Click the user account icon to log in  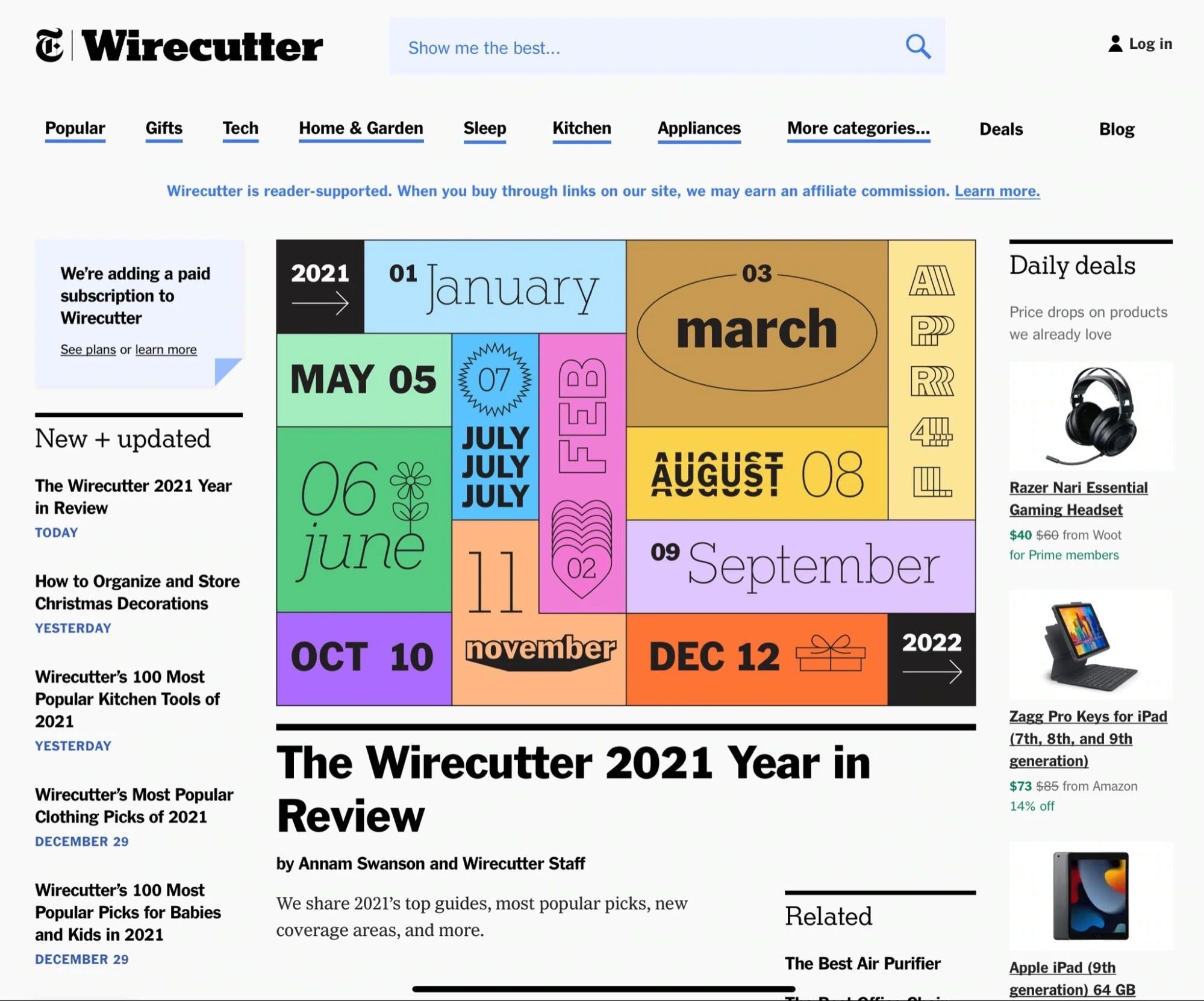point(1114,43)
